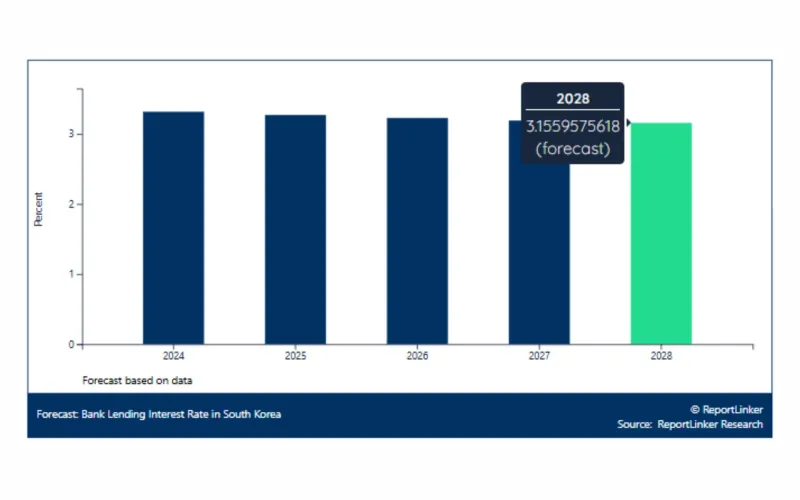Click the 2025 dark blue bar
Image resolution: width=800 pixels, height=500 pixels.
(295, 230)
